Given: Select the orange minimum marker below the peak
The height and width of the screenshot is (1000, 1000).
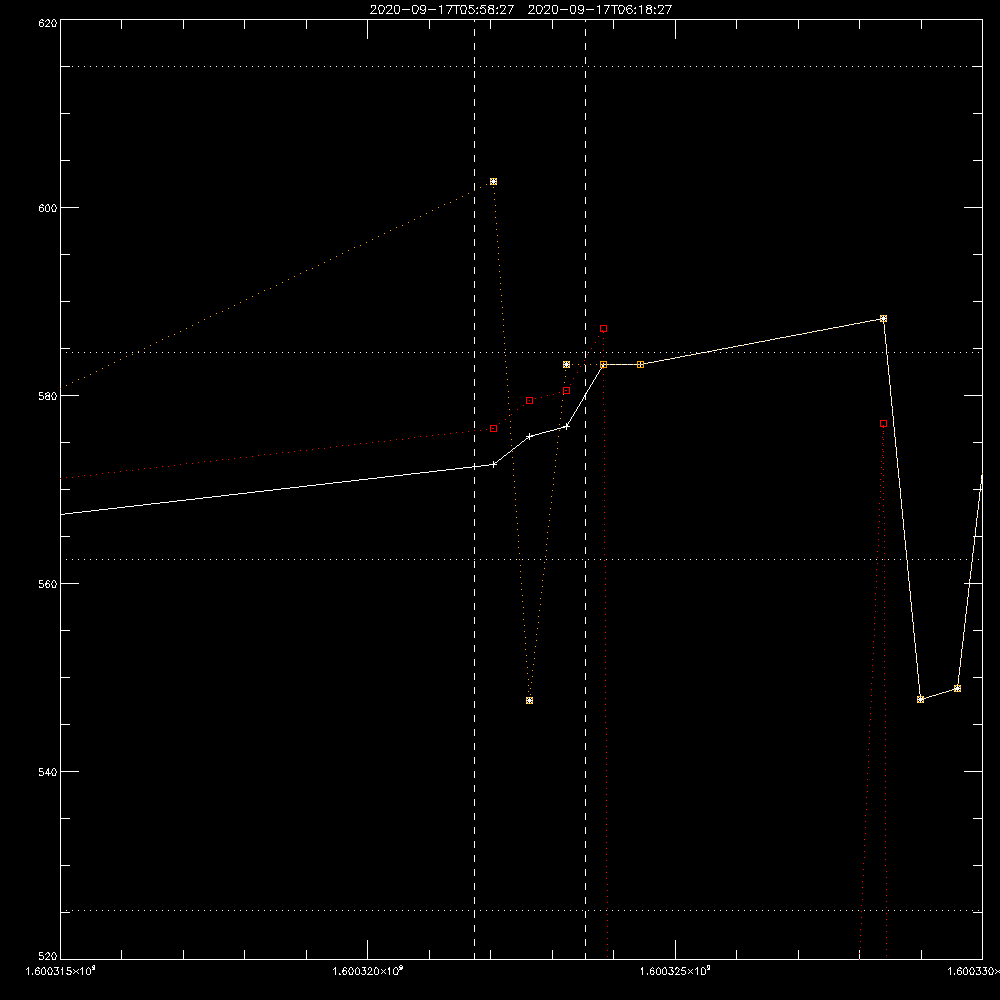Looking at the screenshot, I should click(x=529, y=700).
